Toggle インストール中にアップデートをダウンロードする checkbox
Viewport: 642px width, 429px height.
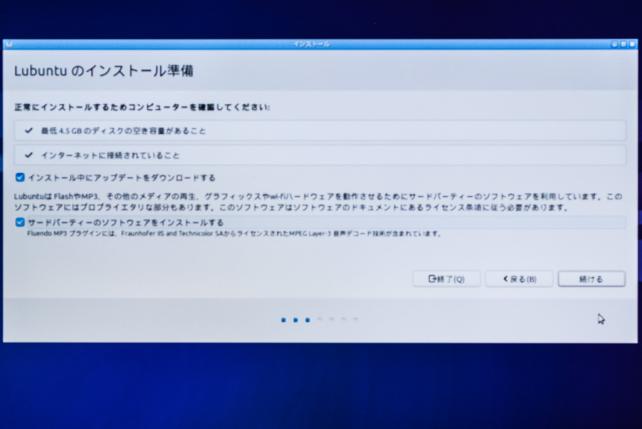[x=20, y=177]
